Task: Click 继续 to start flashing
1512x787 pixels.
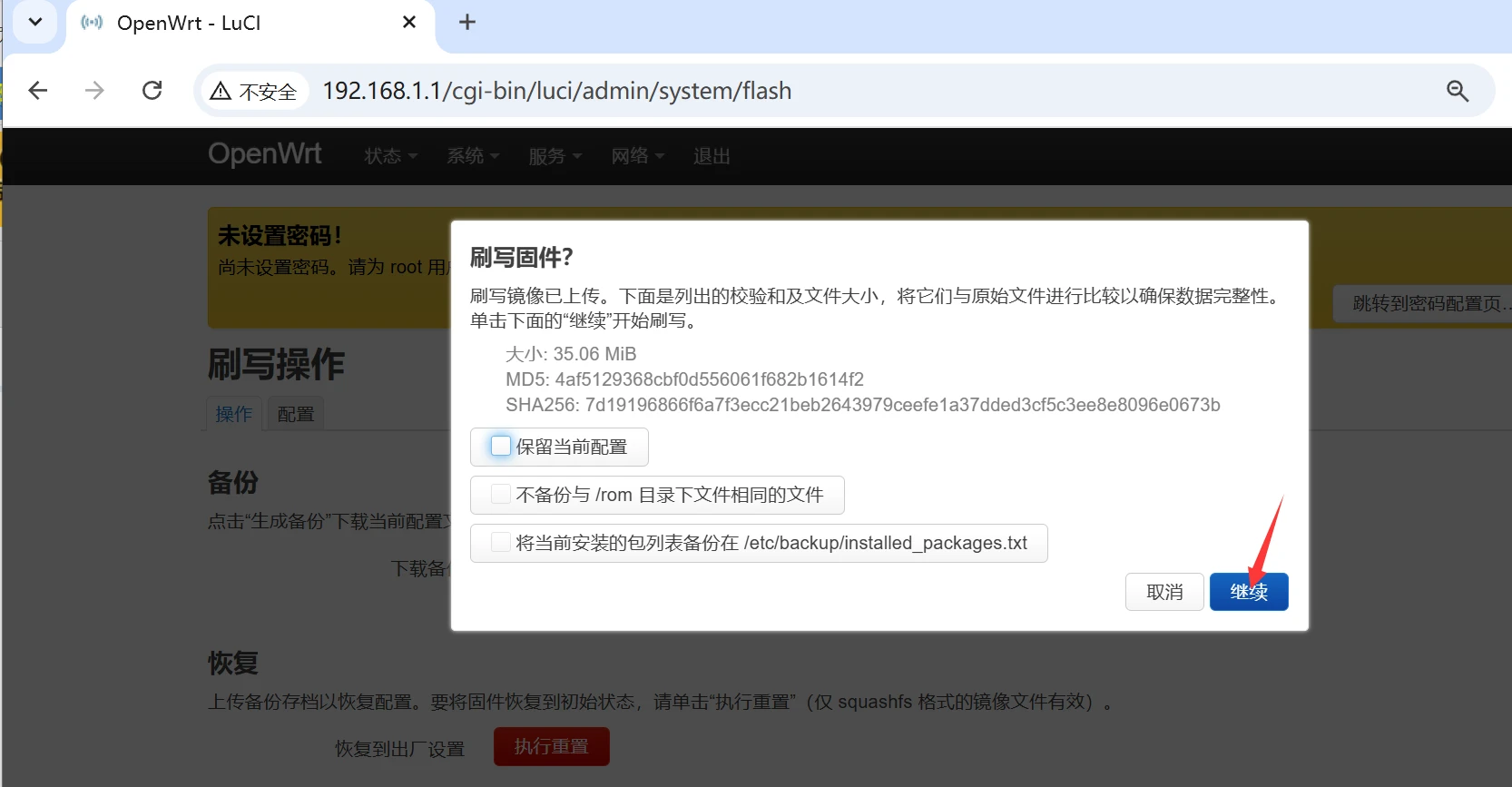Action: [x=1249, y=592]
